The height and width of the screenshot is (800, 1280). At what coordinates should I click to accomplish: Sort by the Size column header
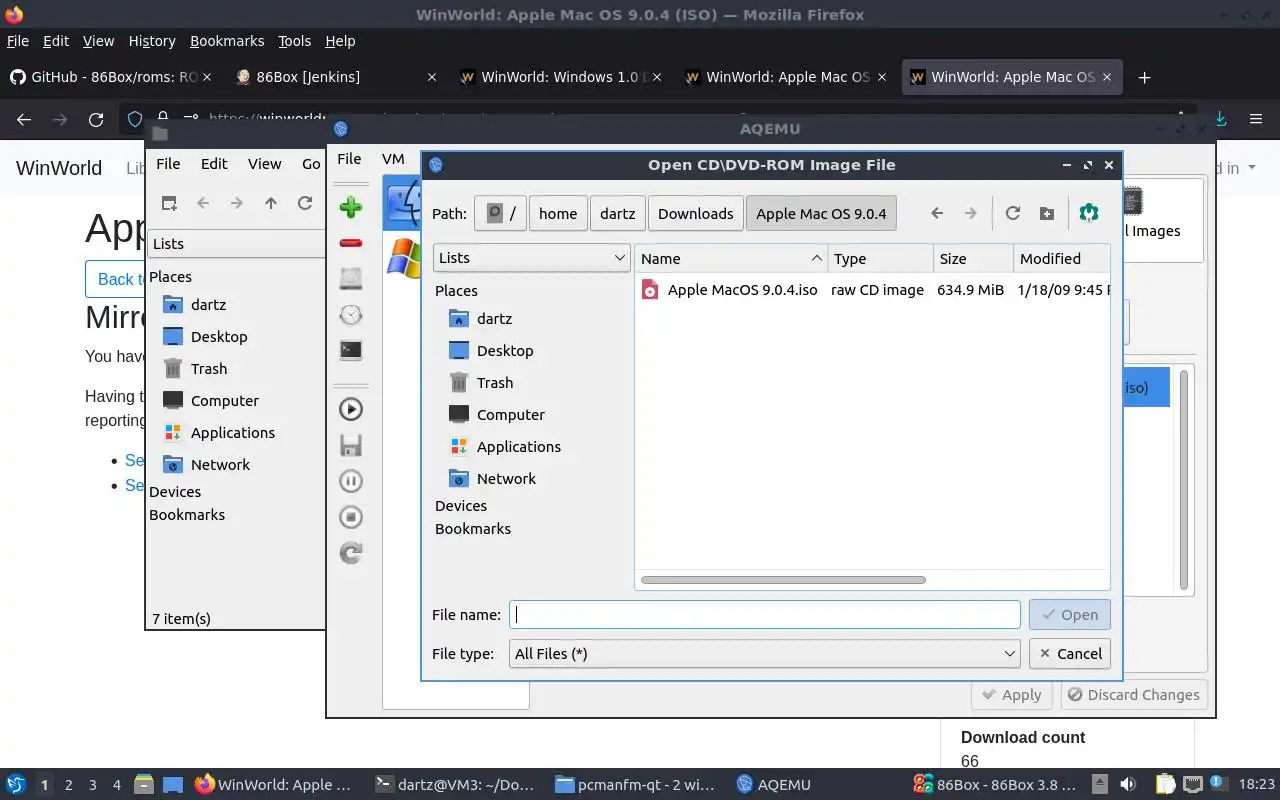click(x=973, y=258)
